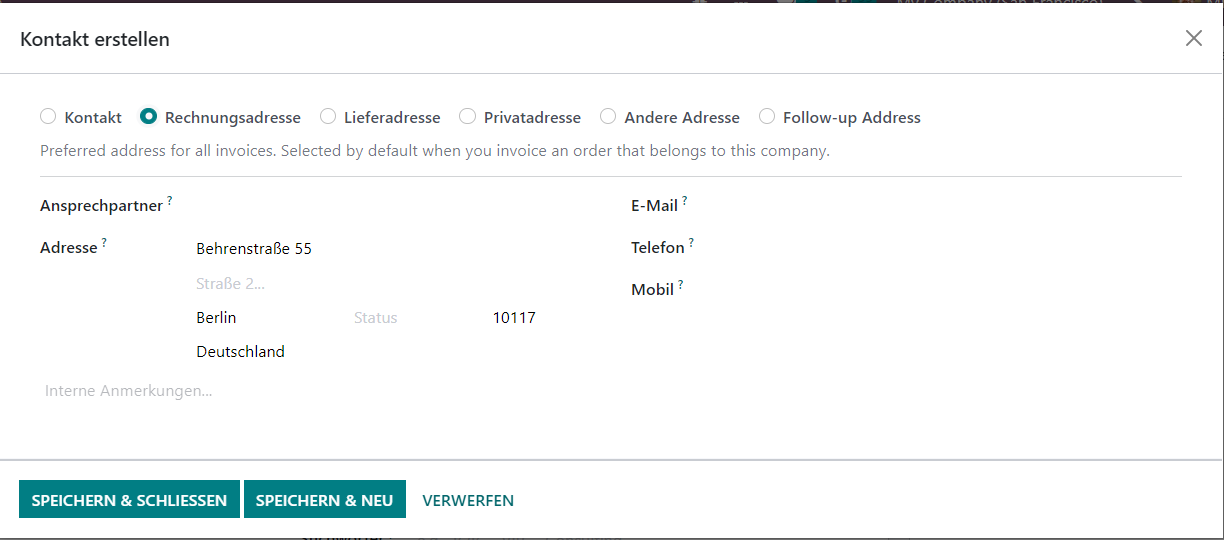The width and height of the screenshot is (1224, 540).
Task: Click Speichern & Neu button
Action: click(324, 500)
